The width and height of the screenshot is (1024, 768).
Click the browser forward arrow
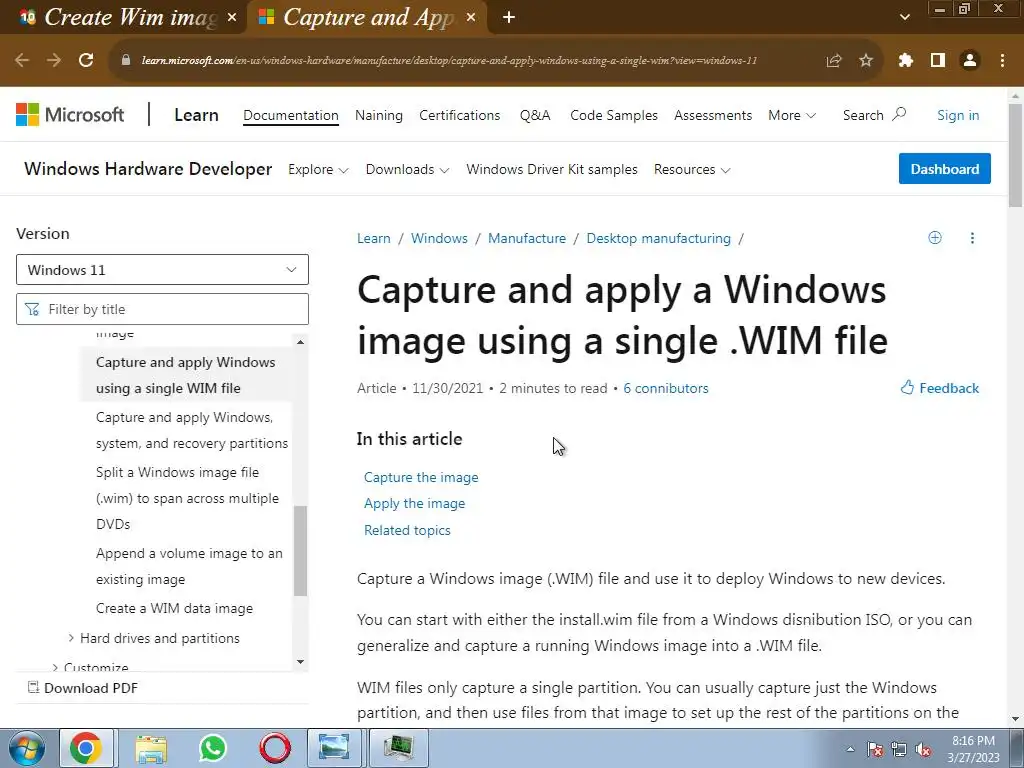point(54,60)
